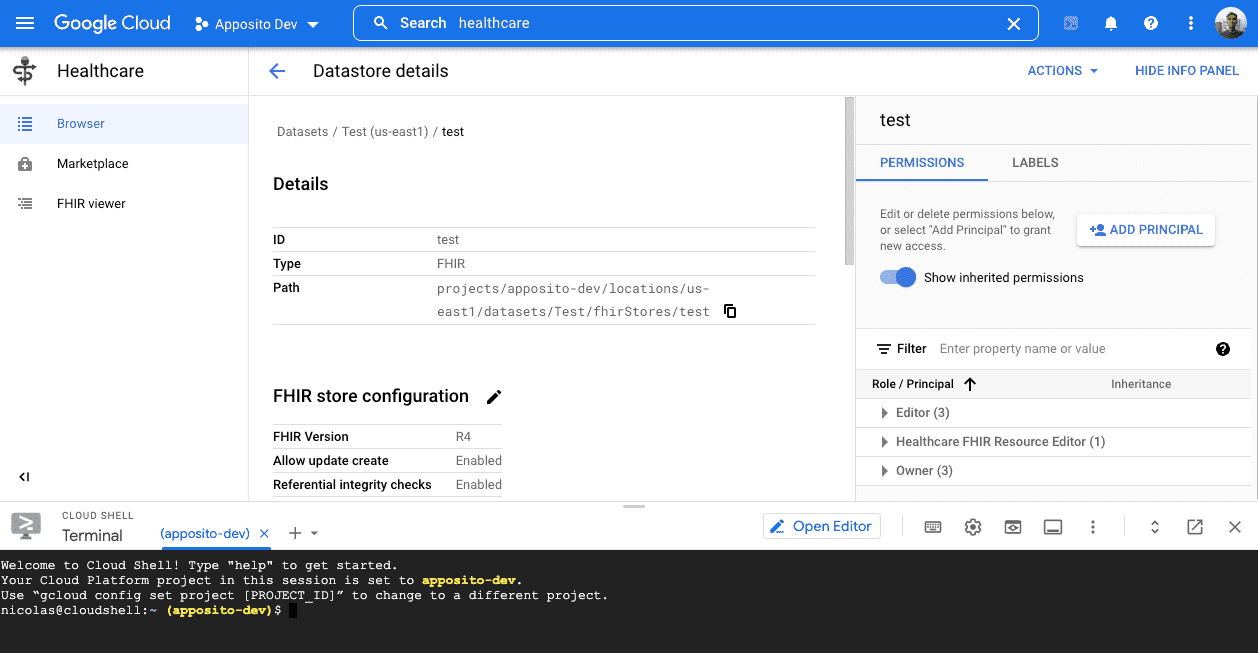1258x653 pixels.
Task: Clear the search field with X icon
Action: 1013,23
